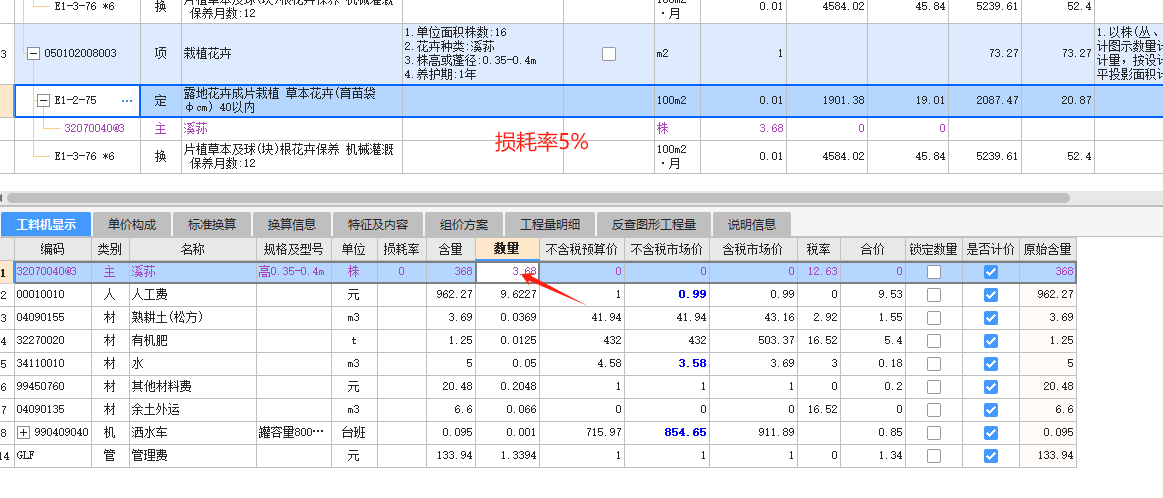Click the 含量 column header
Image resolution: width=1163 pixels, height=498 pixels.
(450, 249)
